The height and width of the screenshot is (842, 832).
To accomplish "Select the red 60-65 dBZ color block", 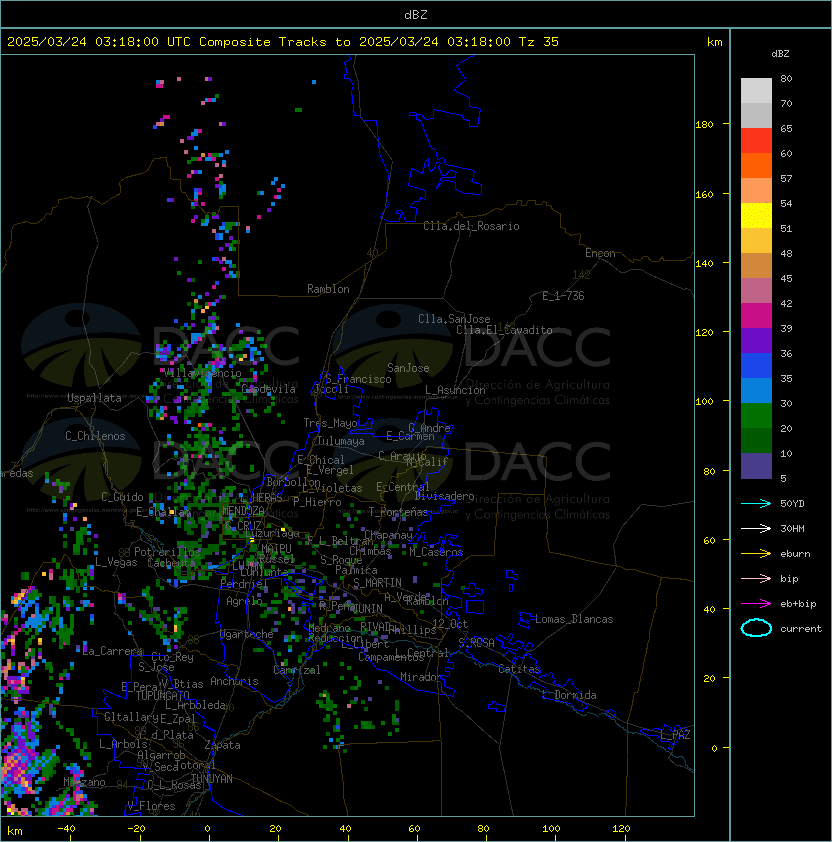I will click(756, 141).
